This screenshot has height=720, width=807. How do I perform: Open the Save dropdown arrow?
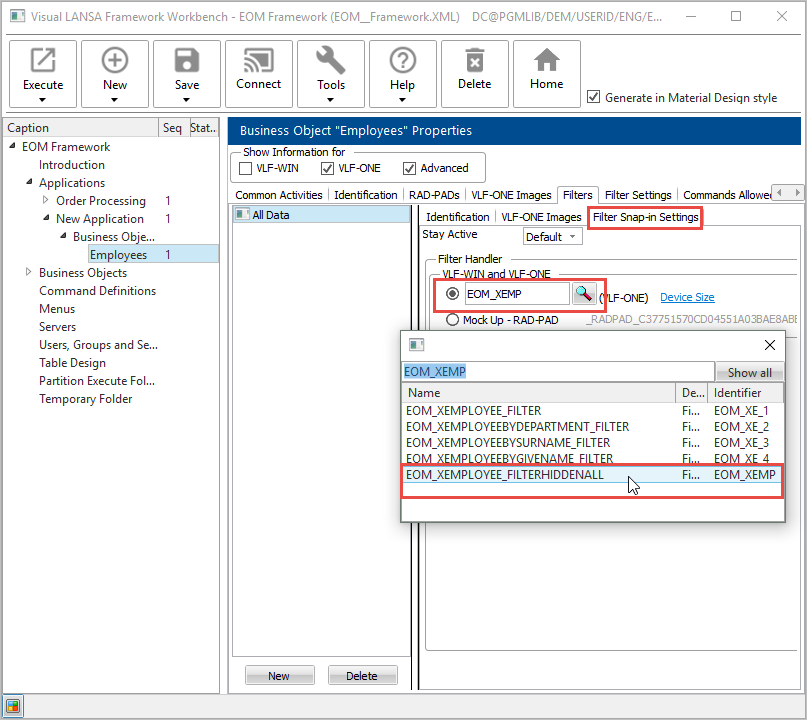[x=187, y=100]
